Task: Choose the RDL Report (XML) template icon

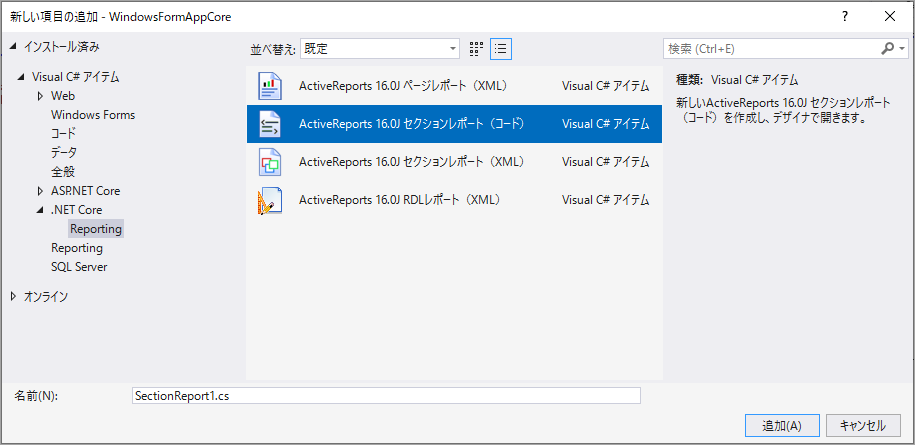Action: (270, 200)
